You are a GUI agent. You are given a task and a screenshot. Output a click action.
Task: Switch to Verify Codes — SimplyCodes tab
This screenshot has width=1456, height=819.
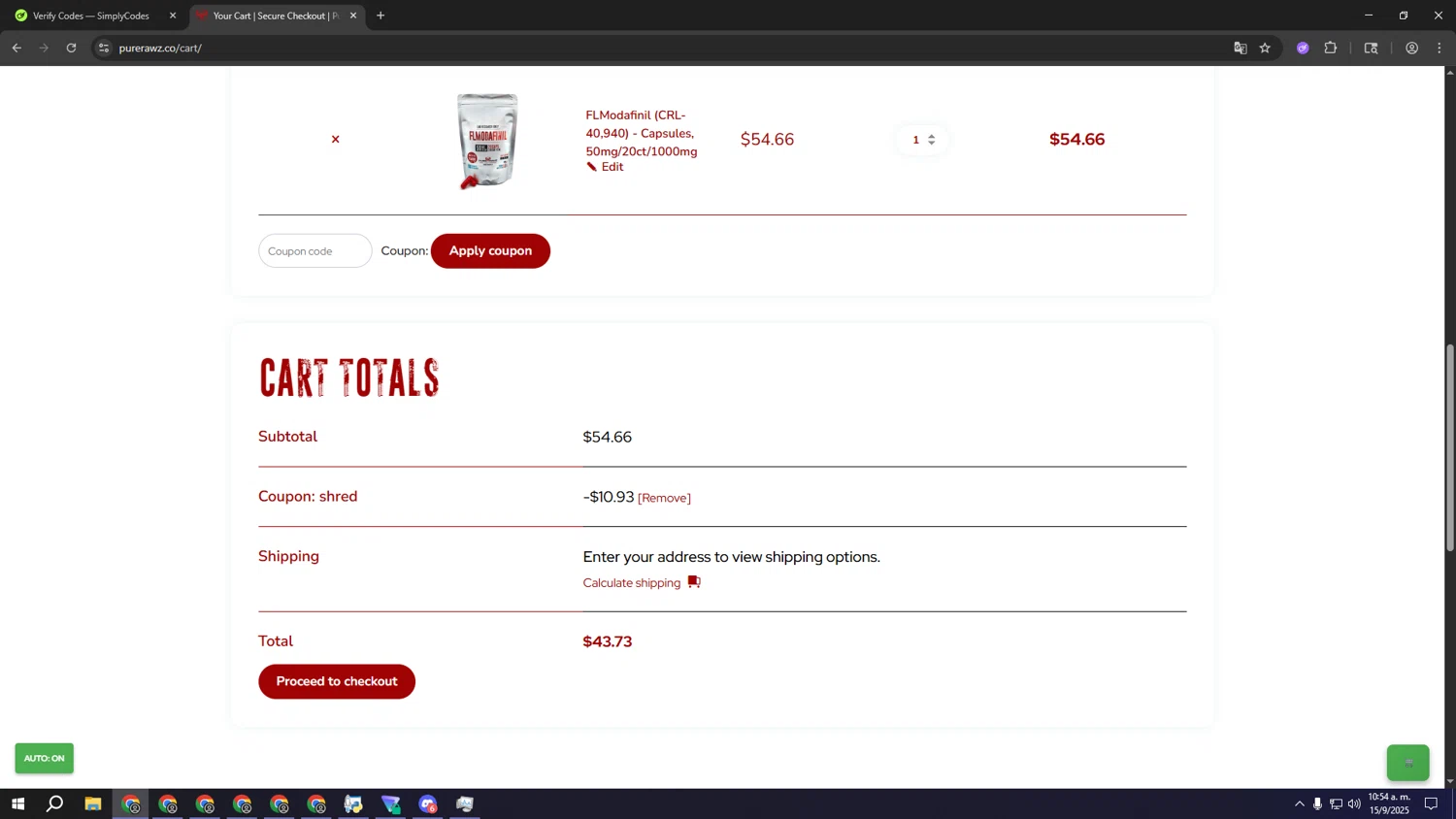tap(91, 16)
